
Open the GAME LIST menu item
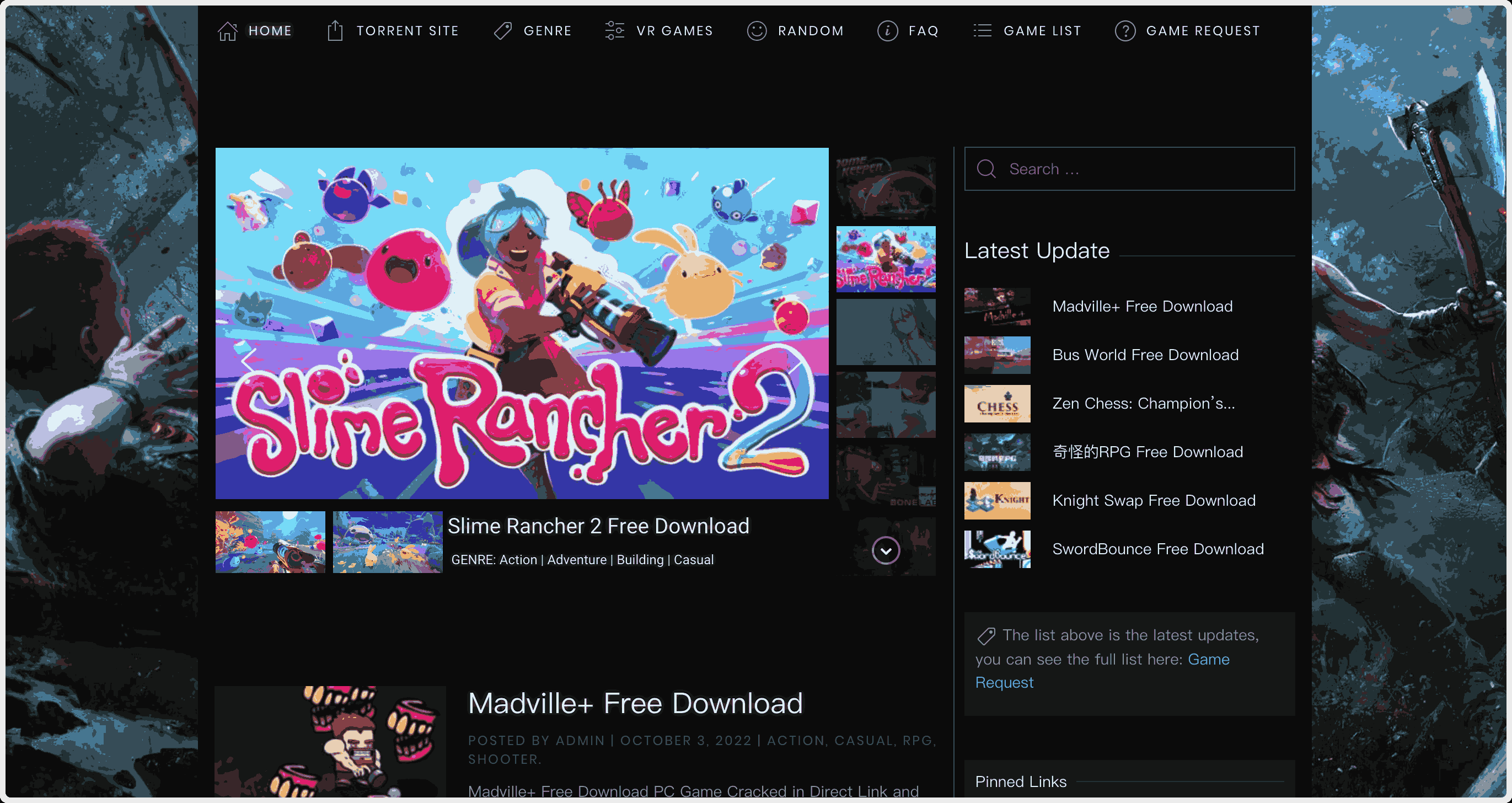(1042, 30)
